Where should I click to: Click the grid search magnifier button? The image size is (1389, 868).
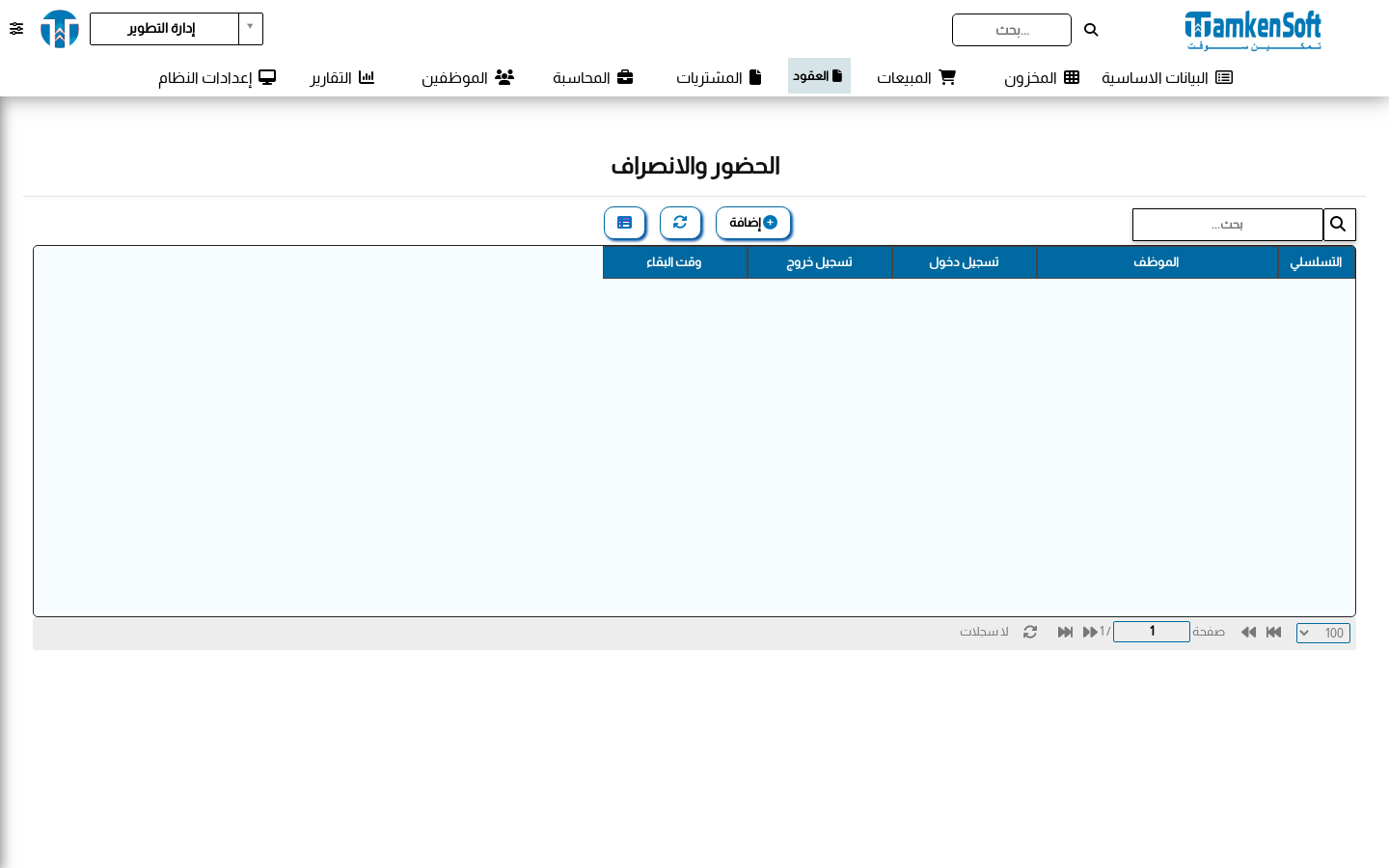point(1339,225)
